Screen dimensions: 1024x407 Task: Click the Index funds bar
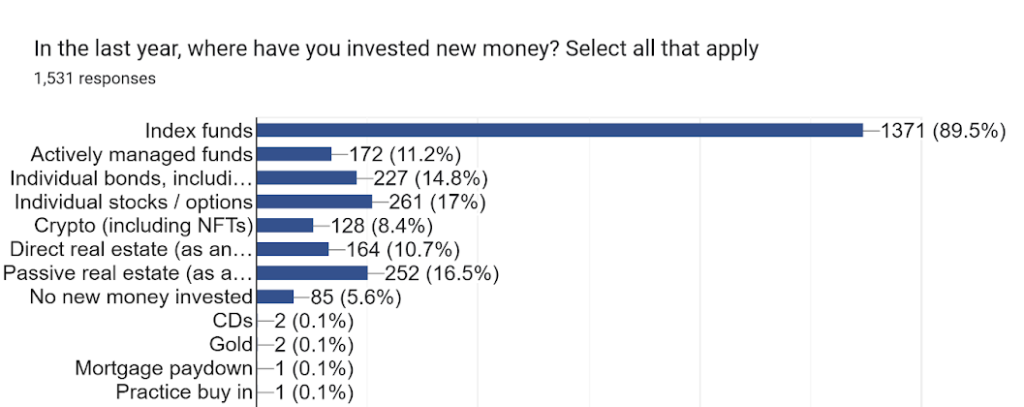tap(560, 130)
